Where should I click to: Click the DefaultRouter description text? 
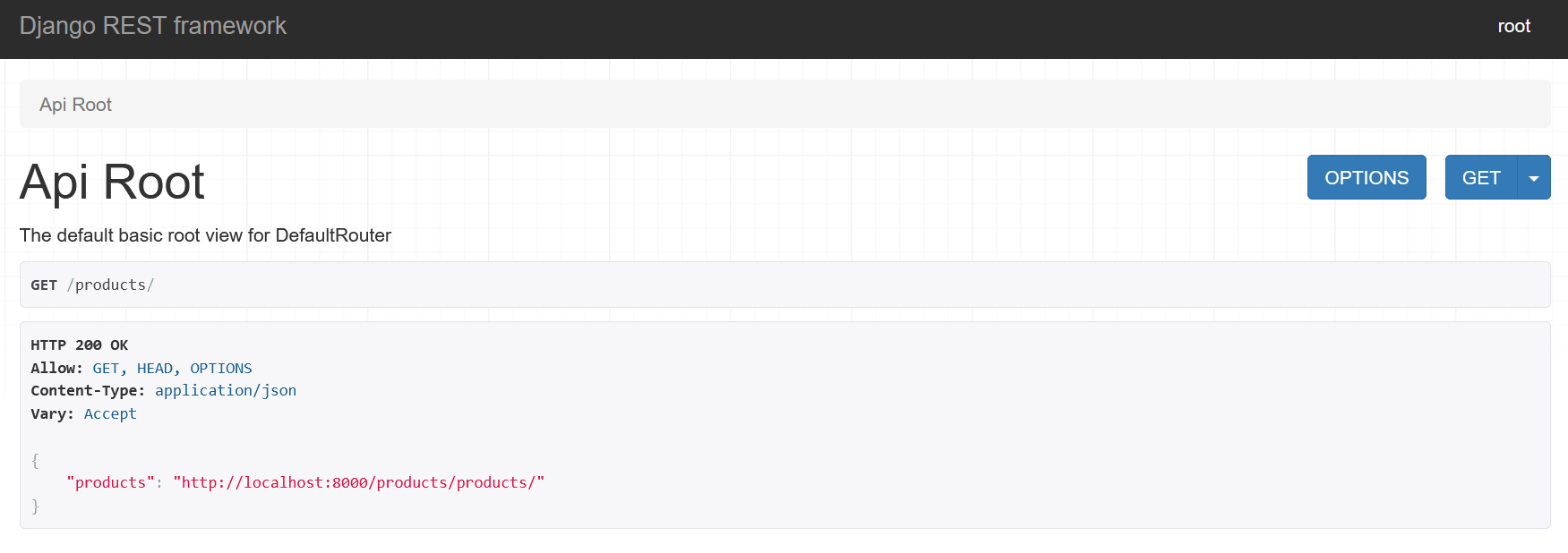[x=205, y=235]
